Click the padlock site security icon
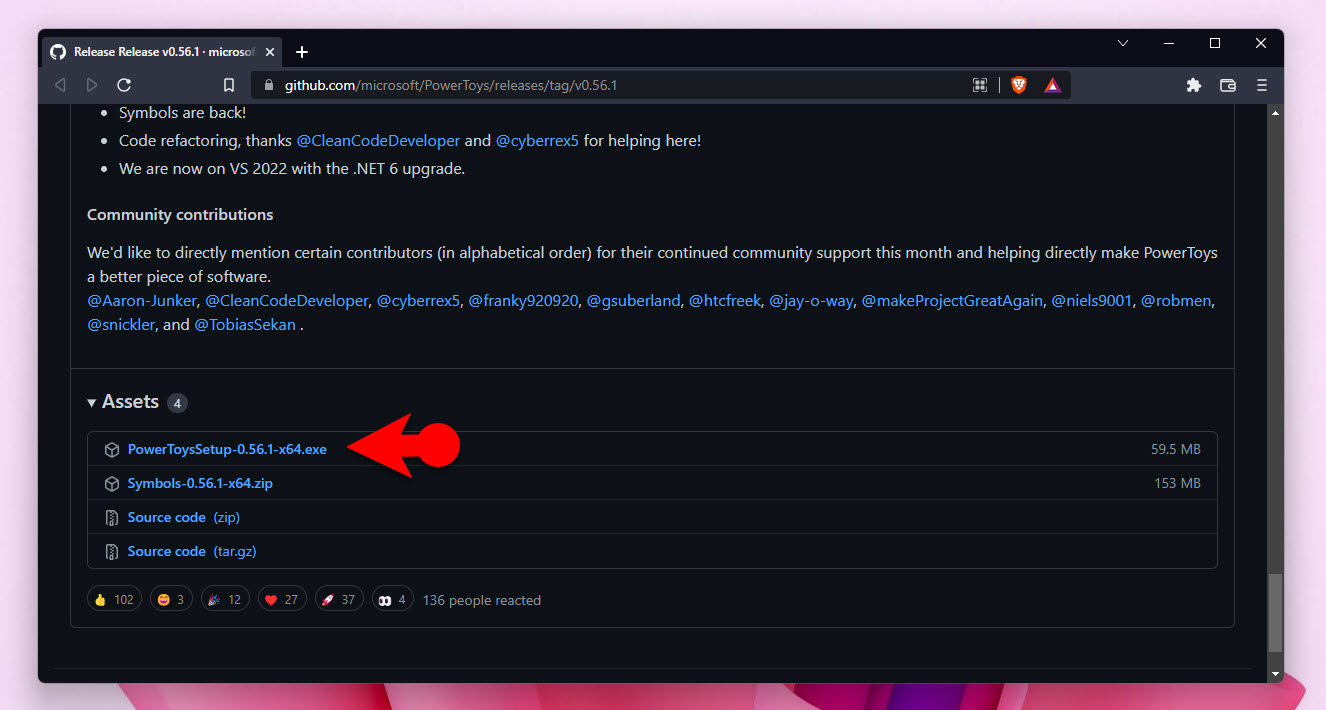1326x710 pixels. click(x=268, y=86)
